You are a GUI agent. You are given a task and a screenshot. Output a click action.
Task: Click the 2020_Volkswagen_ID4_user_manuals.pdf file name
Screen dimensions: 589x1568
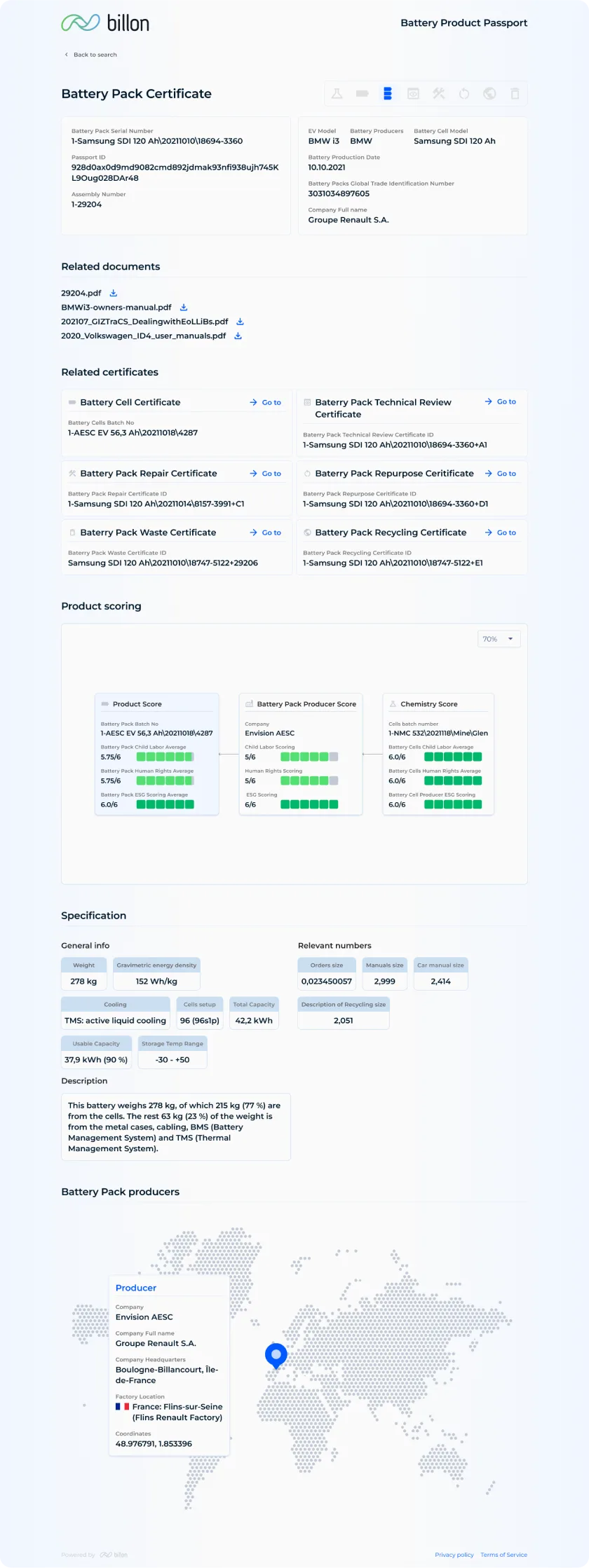[x=144, y=336]
